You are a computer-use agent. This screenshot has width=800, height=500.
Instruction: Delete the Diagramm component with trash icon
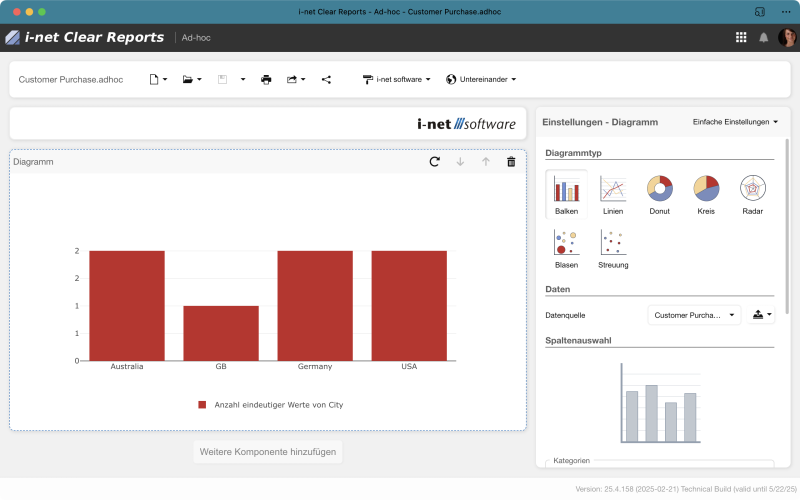pos(511,162)
